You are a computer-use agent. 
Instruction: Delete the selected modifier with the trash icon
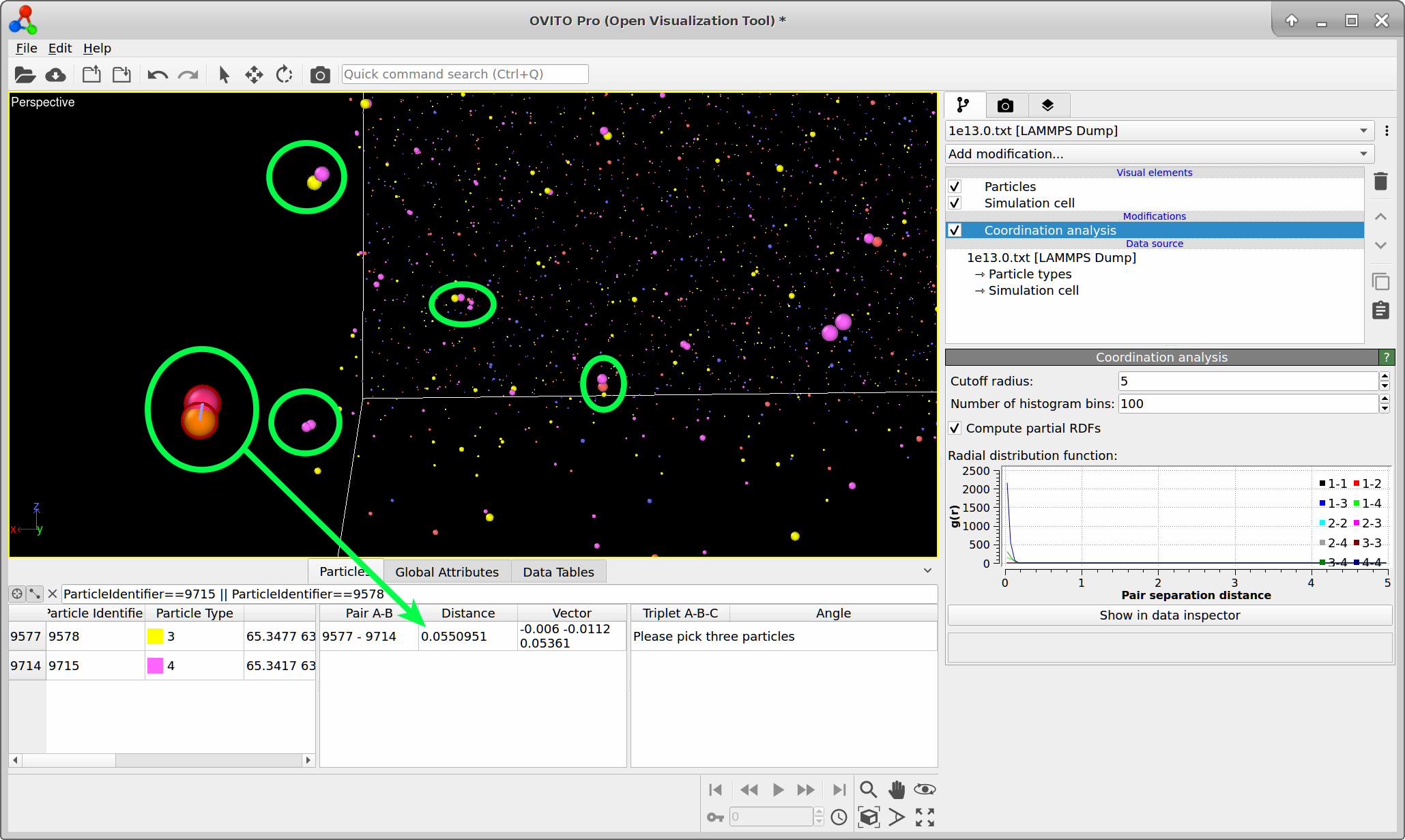tap(1380, 181)
